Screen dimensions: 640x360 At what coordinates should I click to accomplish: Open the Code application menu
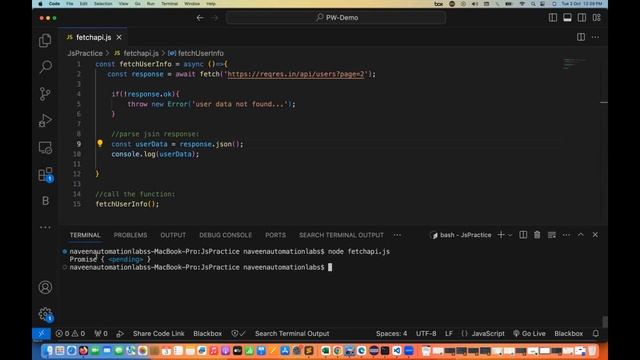tap(54, 4)
